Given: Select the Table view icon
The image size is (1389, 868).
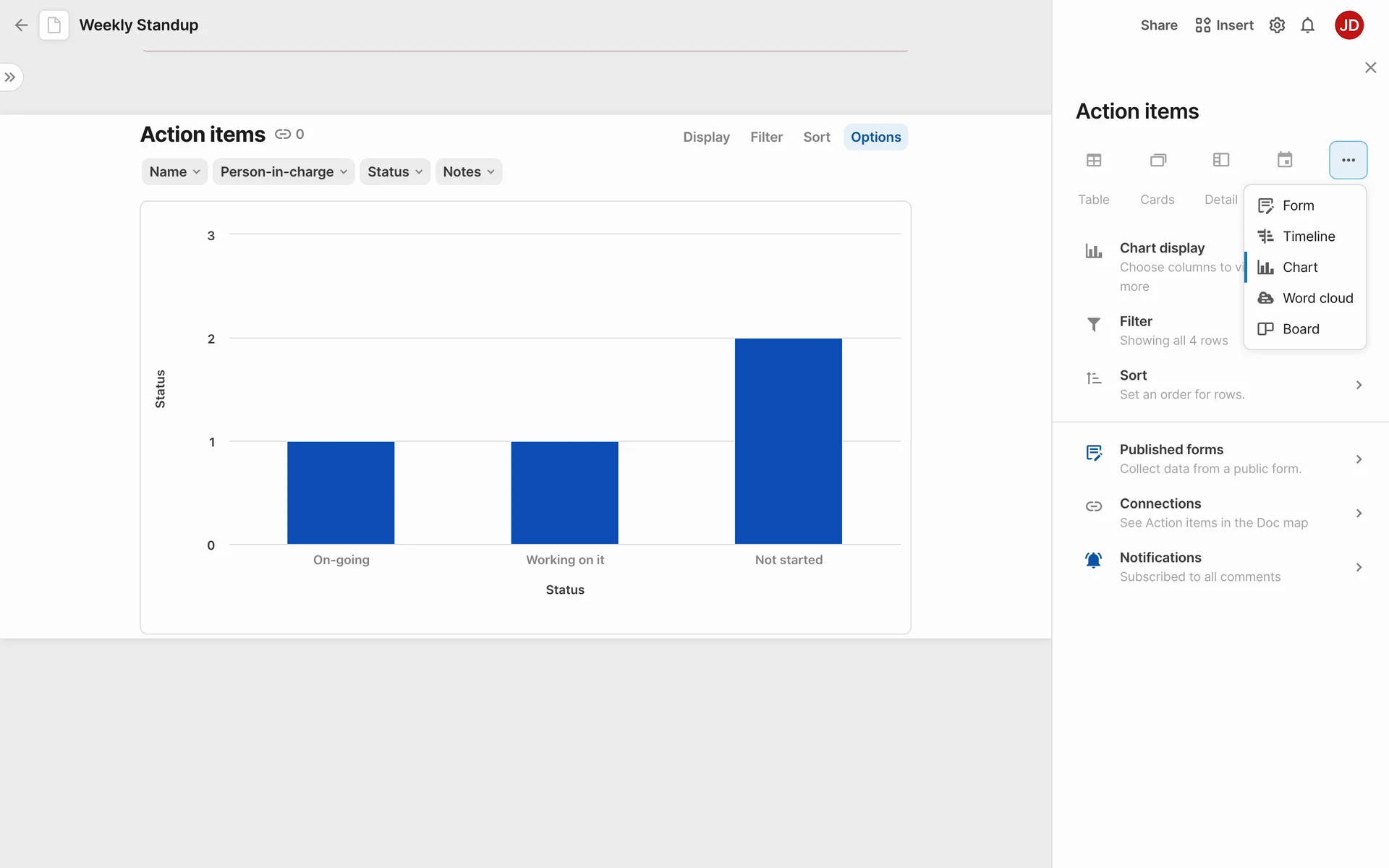Looking at the screenshot, I should (1093, 161).
